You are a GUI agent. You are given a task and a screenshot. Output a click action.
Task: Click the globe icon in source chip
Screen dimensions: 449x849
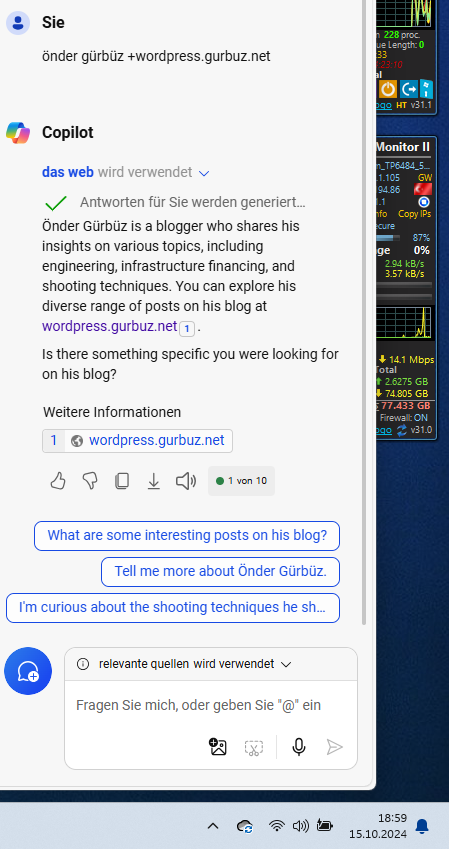[77, 441]
